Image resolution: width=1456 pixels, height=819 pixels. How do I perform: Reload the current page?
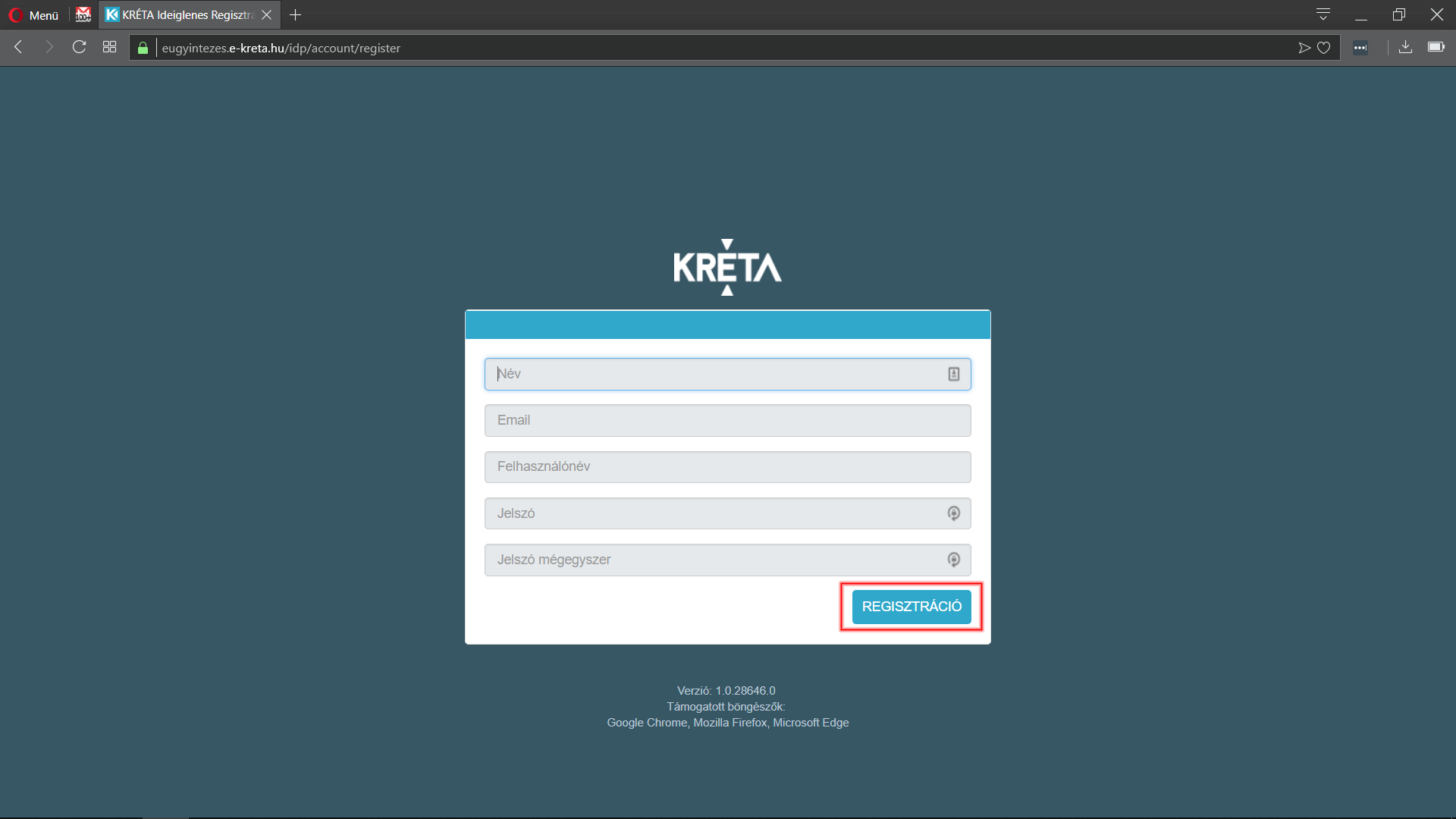click(79, 48)
